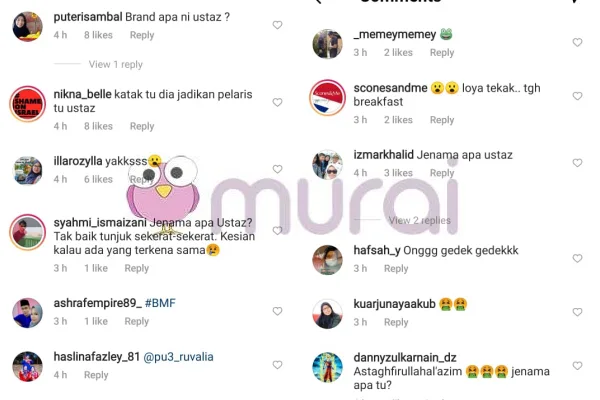Reply to nikna_belle's comment
The width and height of the screenshot is (600, 400).
142,126
